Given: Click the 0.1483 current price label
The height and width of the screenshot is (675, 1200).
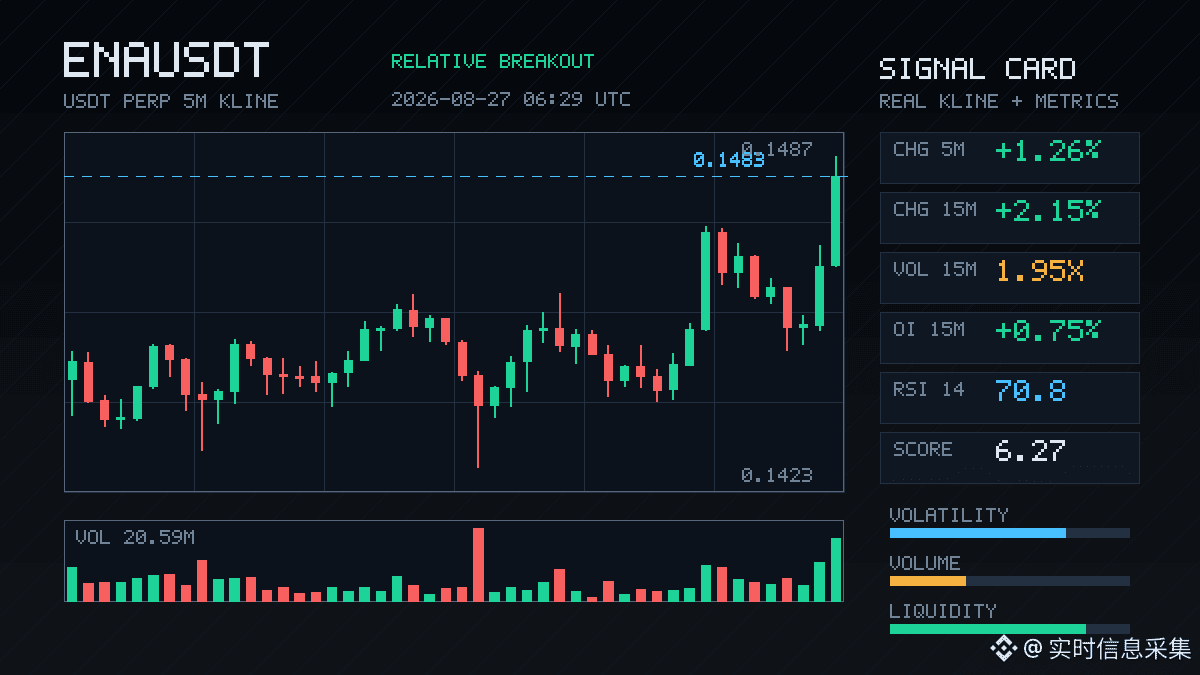Looking at the screenshot, I should [x=729, y=160].
